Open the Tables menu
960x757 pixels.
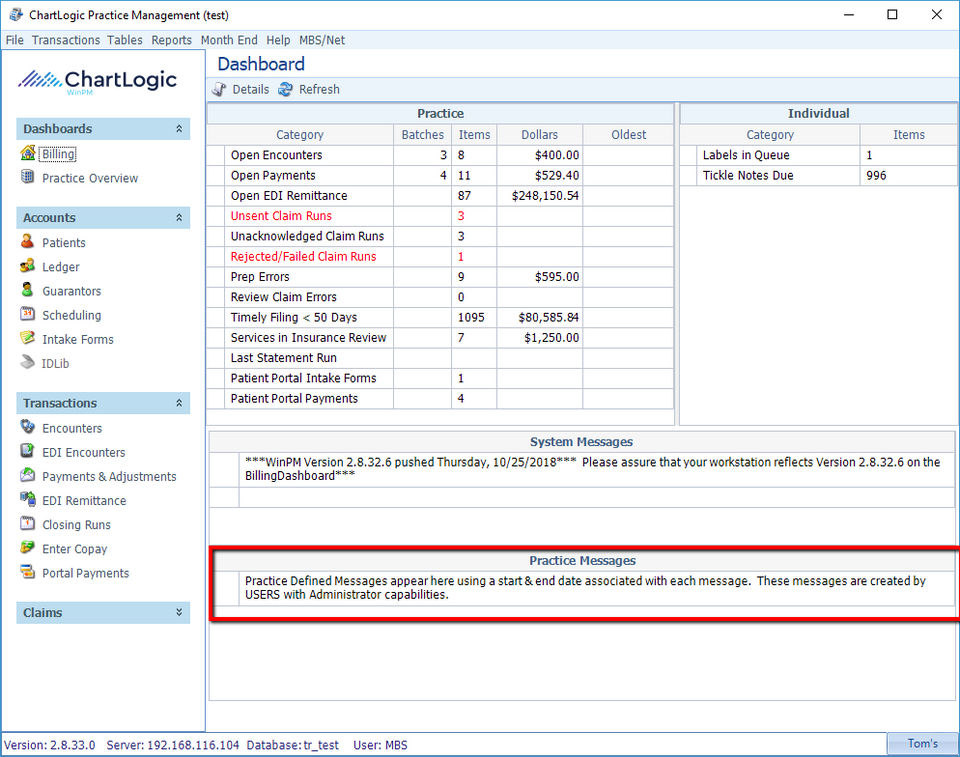pos(125,40)
